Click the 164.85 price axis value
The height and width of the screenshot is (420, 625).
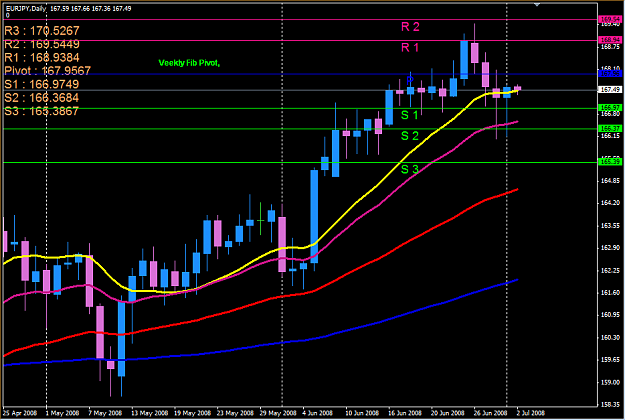pyautogui.click(x=610, y=181)
